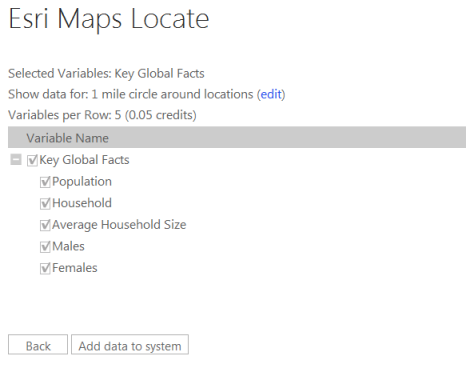Open the edit link for data area
466x368 pixels.
coord(271,94)
